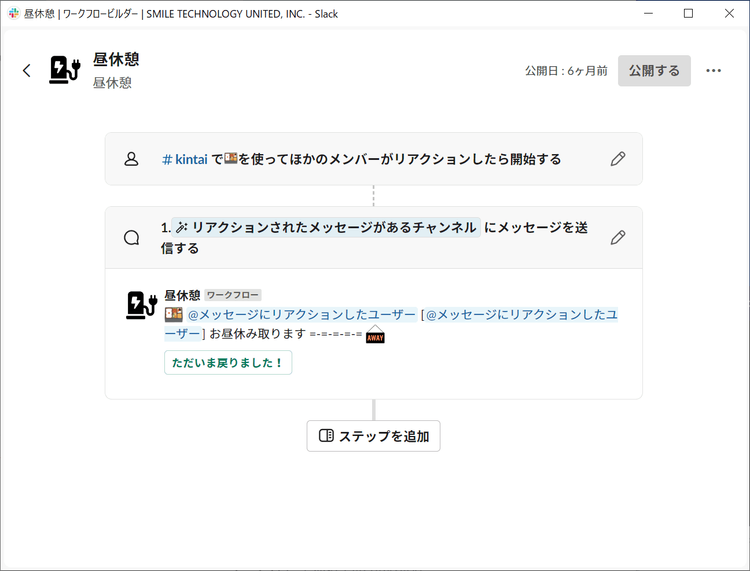Click the speech bubble icon in step 1
This screenshot has width=750, height=571.
click(131, 238)
